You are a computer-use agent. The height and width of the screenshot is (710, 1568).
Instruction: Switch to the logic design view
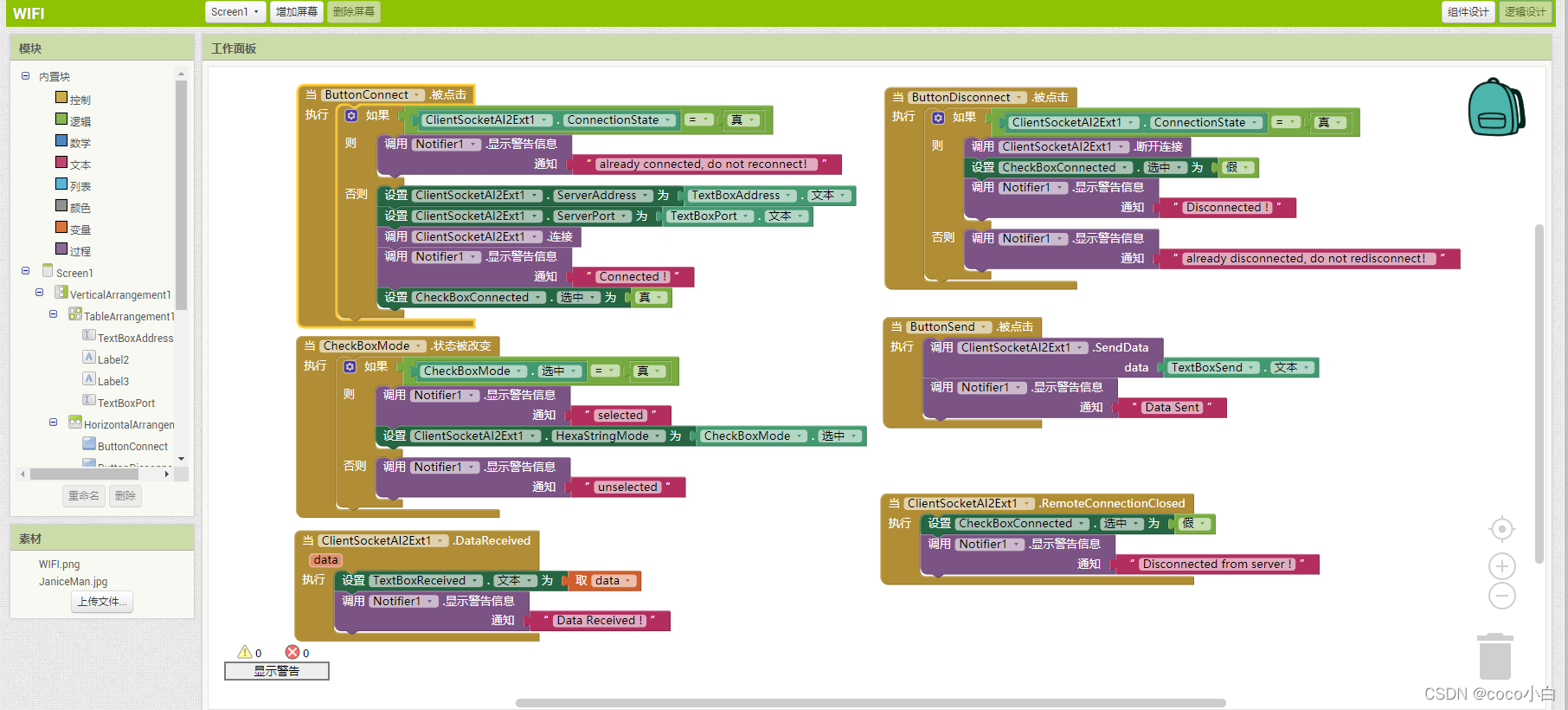pos(1525,12)
